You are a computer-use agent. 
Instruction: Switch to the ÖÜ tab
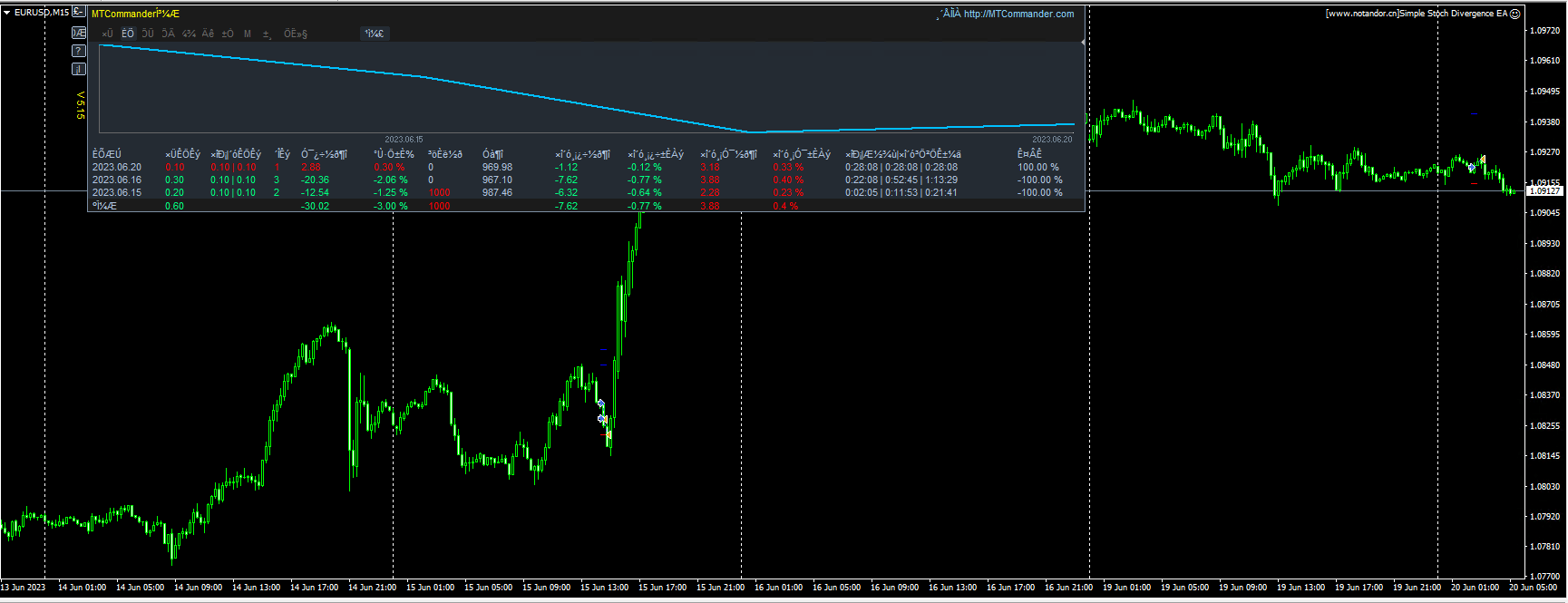click(x=148, y=34)
